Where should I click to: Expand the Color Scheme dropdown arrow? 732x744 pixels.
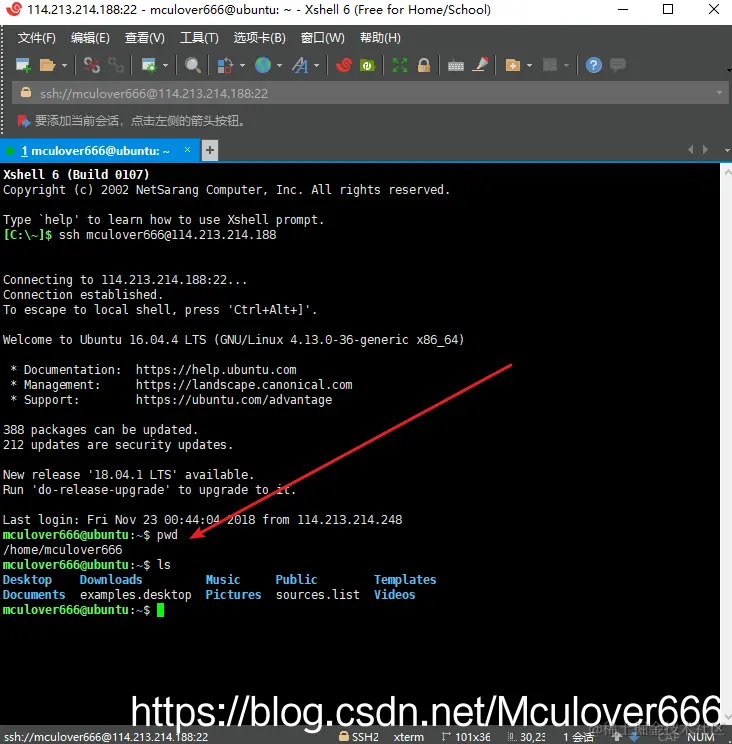[x=242, y=65]
